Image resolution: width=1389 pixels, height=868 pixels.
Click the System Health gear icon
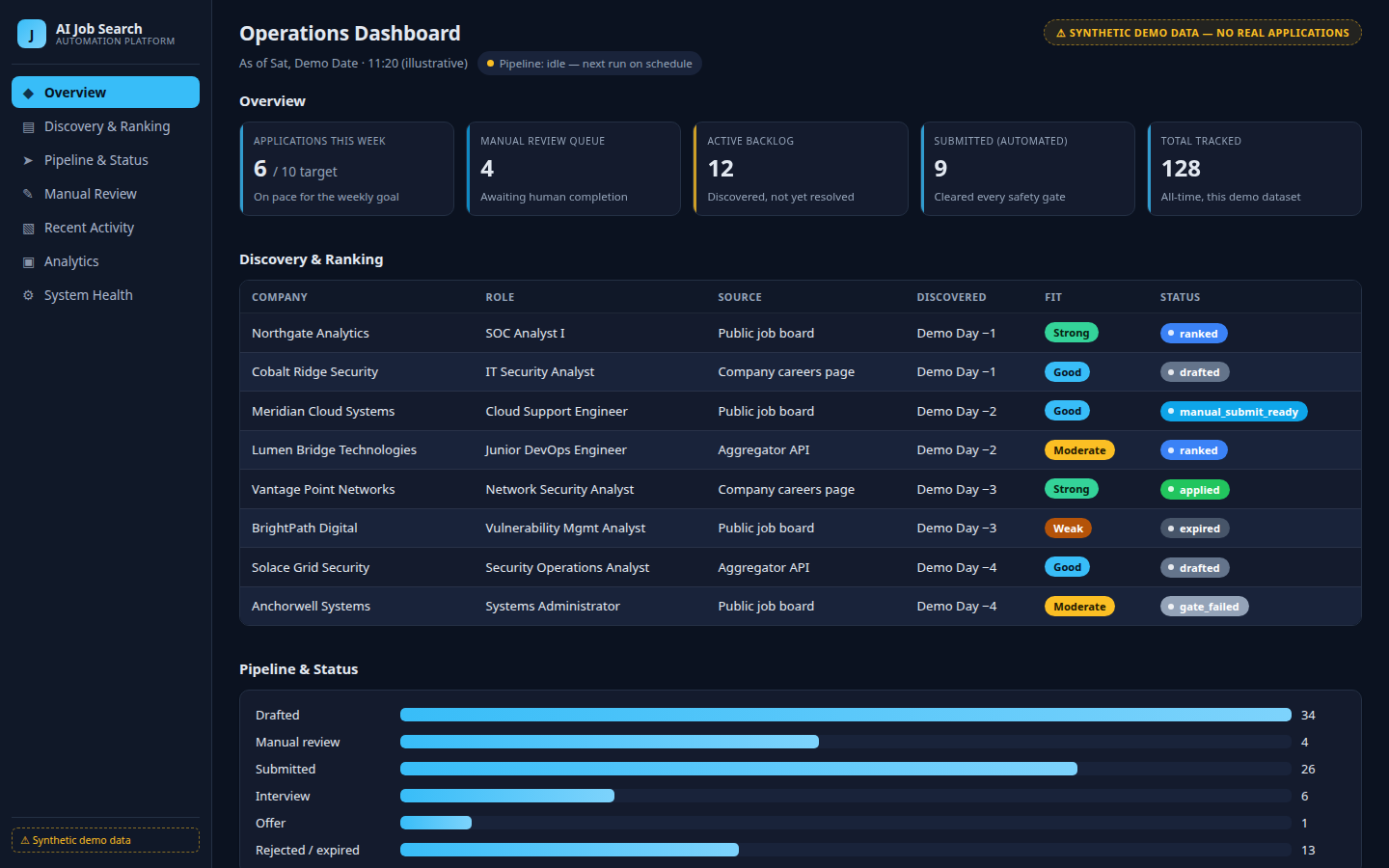pyautogui.click(x=28, y=296)
